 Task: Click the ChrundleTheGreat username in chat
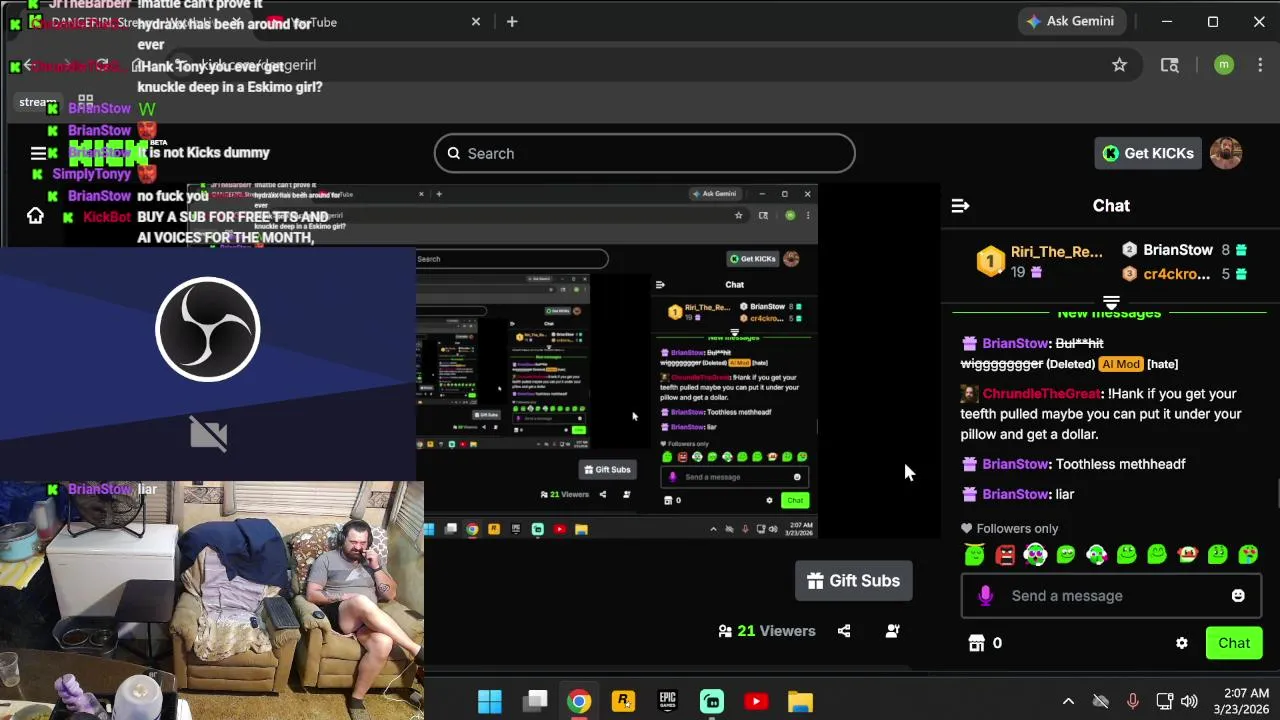coord(1041,394)
